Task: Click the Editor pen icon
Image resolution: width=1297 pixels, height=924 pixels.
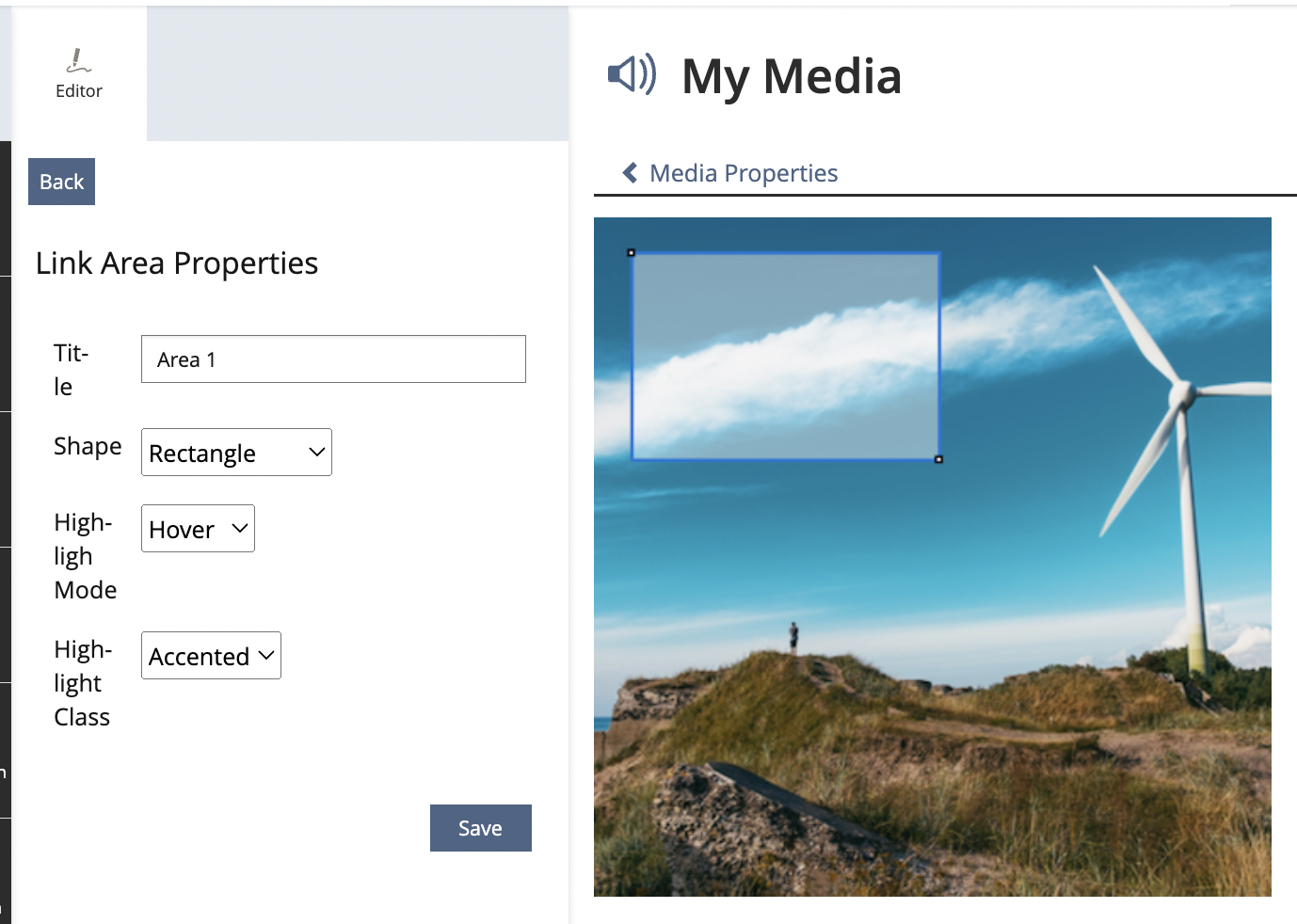Action: [x=79, y=61]
